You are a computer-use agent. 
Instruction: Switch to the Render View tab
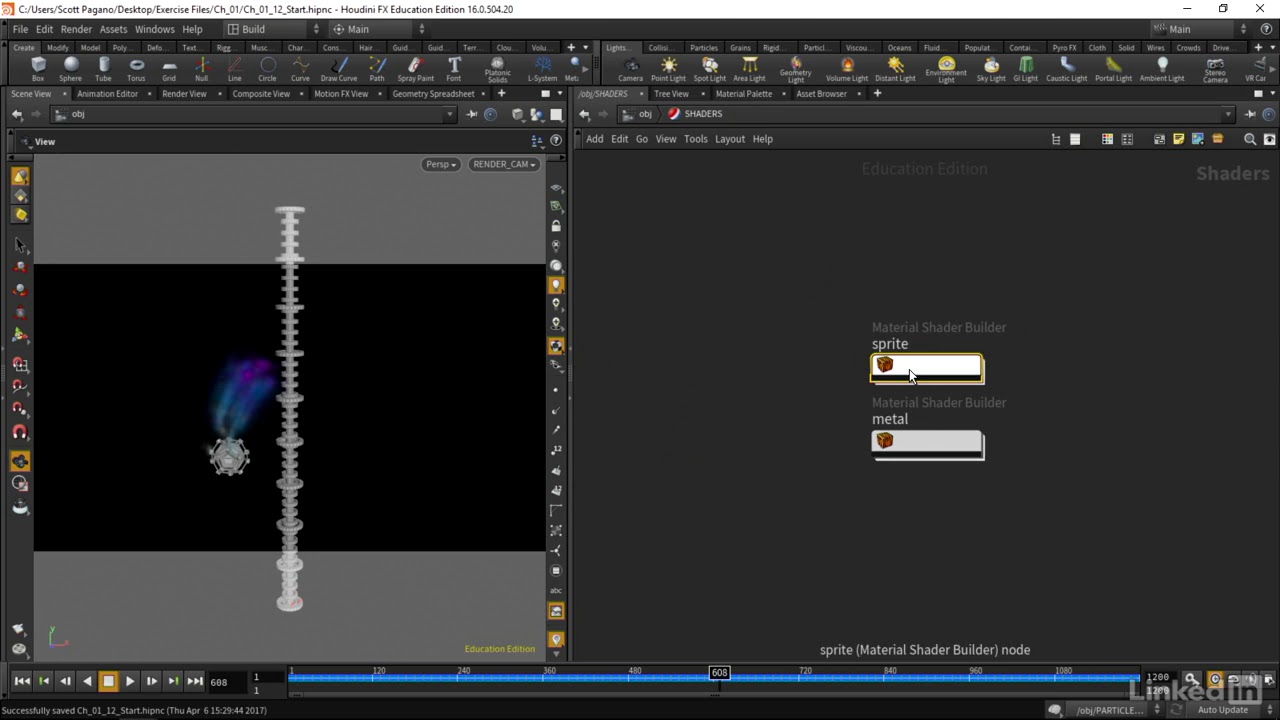pos(184,94)
